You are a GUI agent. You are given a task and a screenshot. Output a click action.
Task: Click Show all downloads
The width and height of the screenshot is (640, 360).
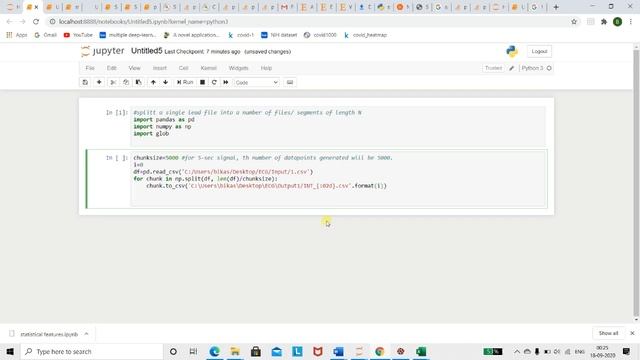(x=608, y=333)
